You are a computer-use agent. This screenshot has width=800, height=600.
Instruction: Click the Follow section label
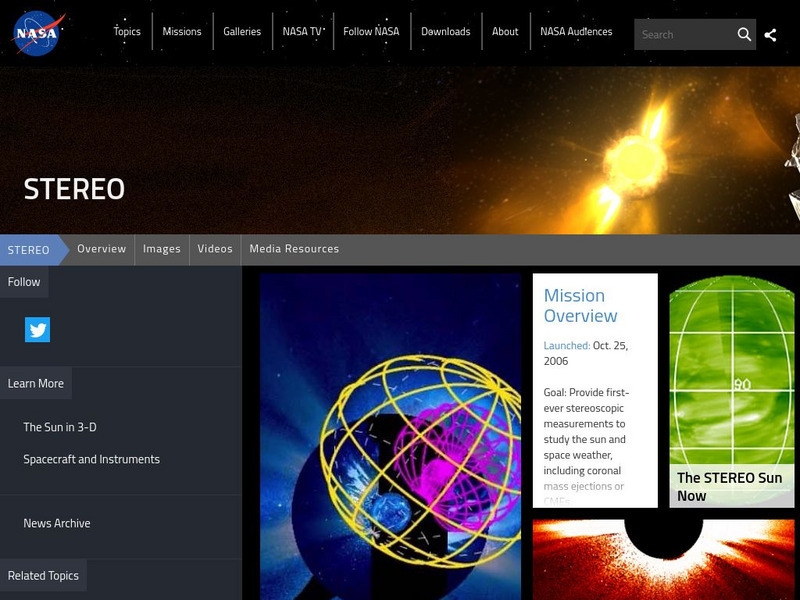click(24, 282)
